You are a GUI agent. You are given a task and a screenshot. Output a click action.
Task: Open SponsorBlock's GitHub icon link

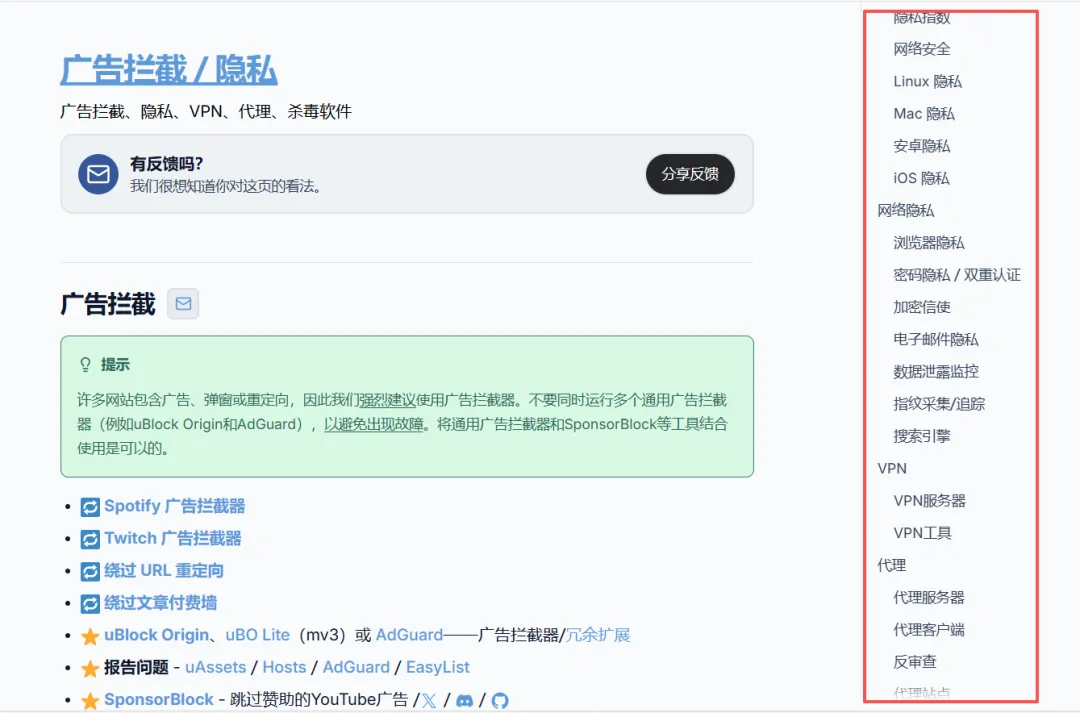point(500,701)
